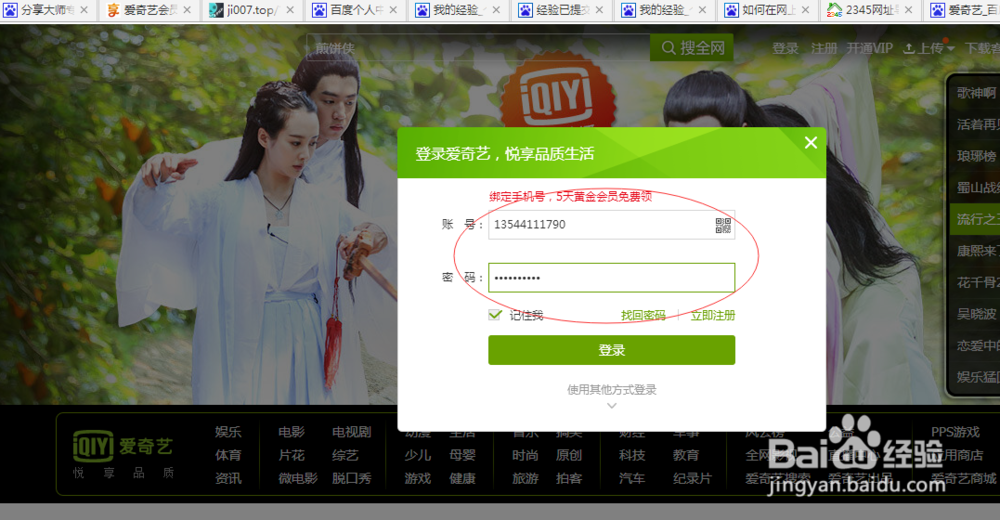This screenshot has width=1000, height=520.
Task: Select 恋爱中 in the right sidebar list
Action: 976,345
